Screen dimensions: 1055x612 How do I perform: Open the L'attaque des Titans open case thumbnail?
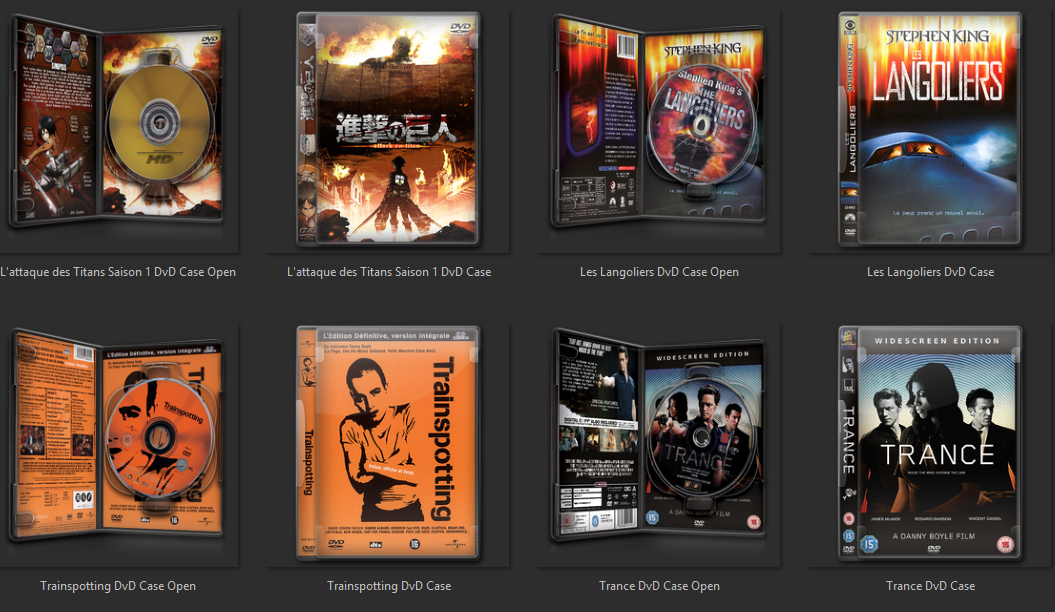(119, 127)
